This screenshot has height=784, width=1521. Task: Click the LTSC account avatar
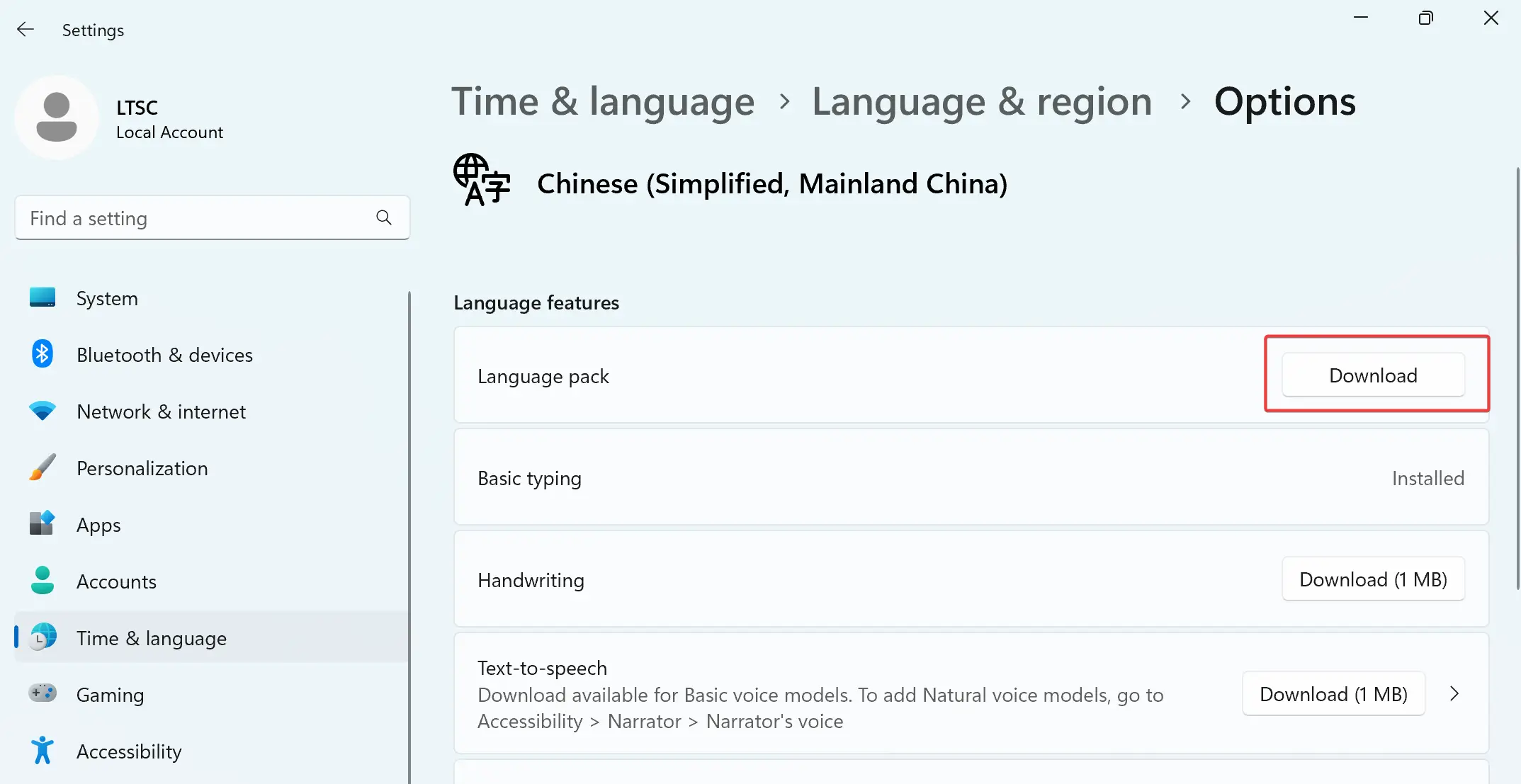tap(57, 118)
